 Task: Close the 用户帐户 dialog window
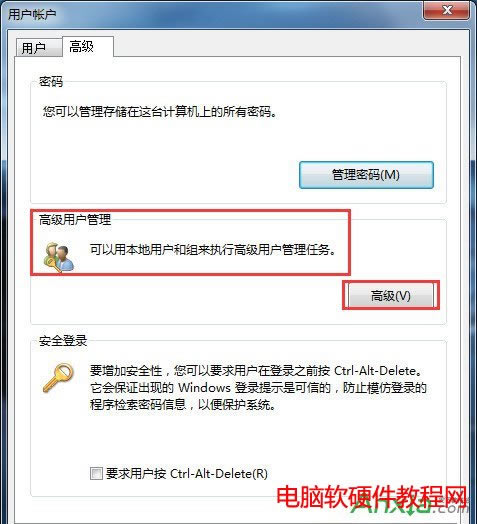[x=447, y=10]
